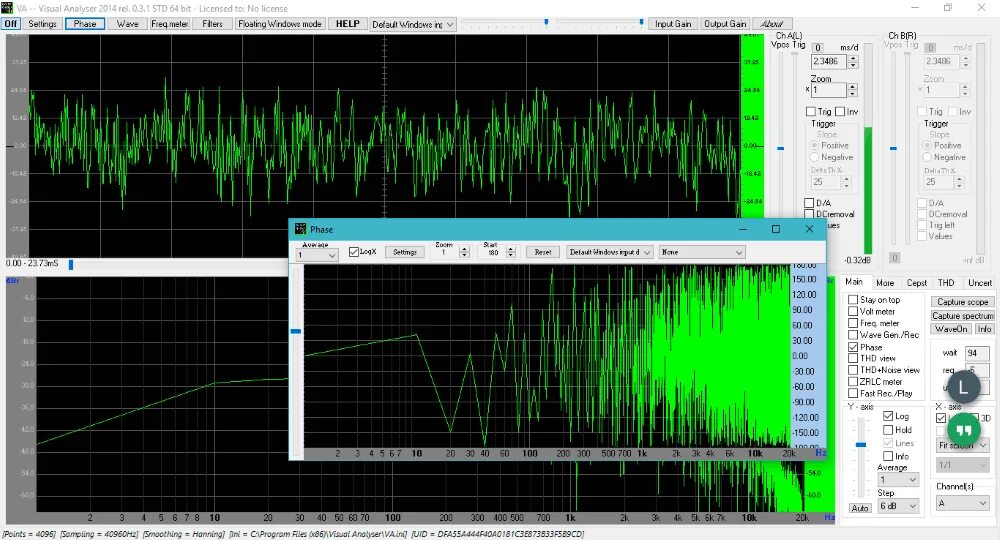
Task: Expand the Channel(s) dropdown showing A
Action: [962, 503]
